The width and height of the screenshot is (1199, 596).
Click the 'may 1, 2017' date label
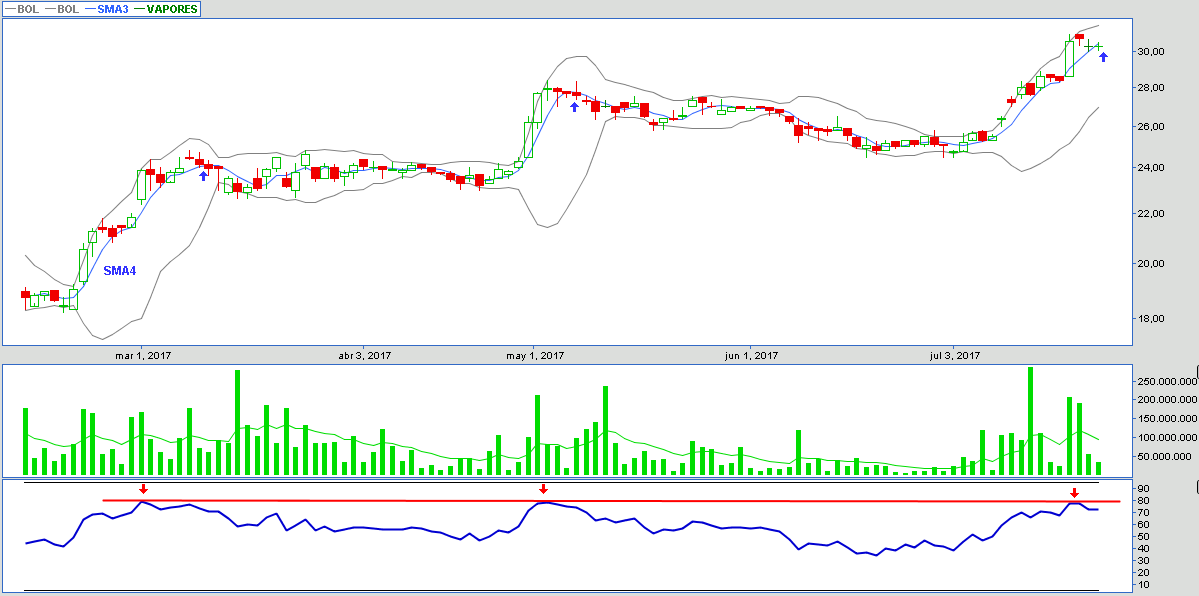tap(535, 356)
